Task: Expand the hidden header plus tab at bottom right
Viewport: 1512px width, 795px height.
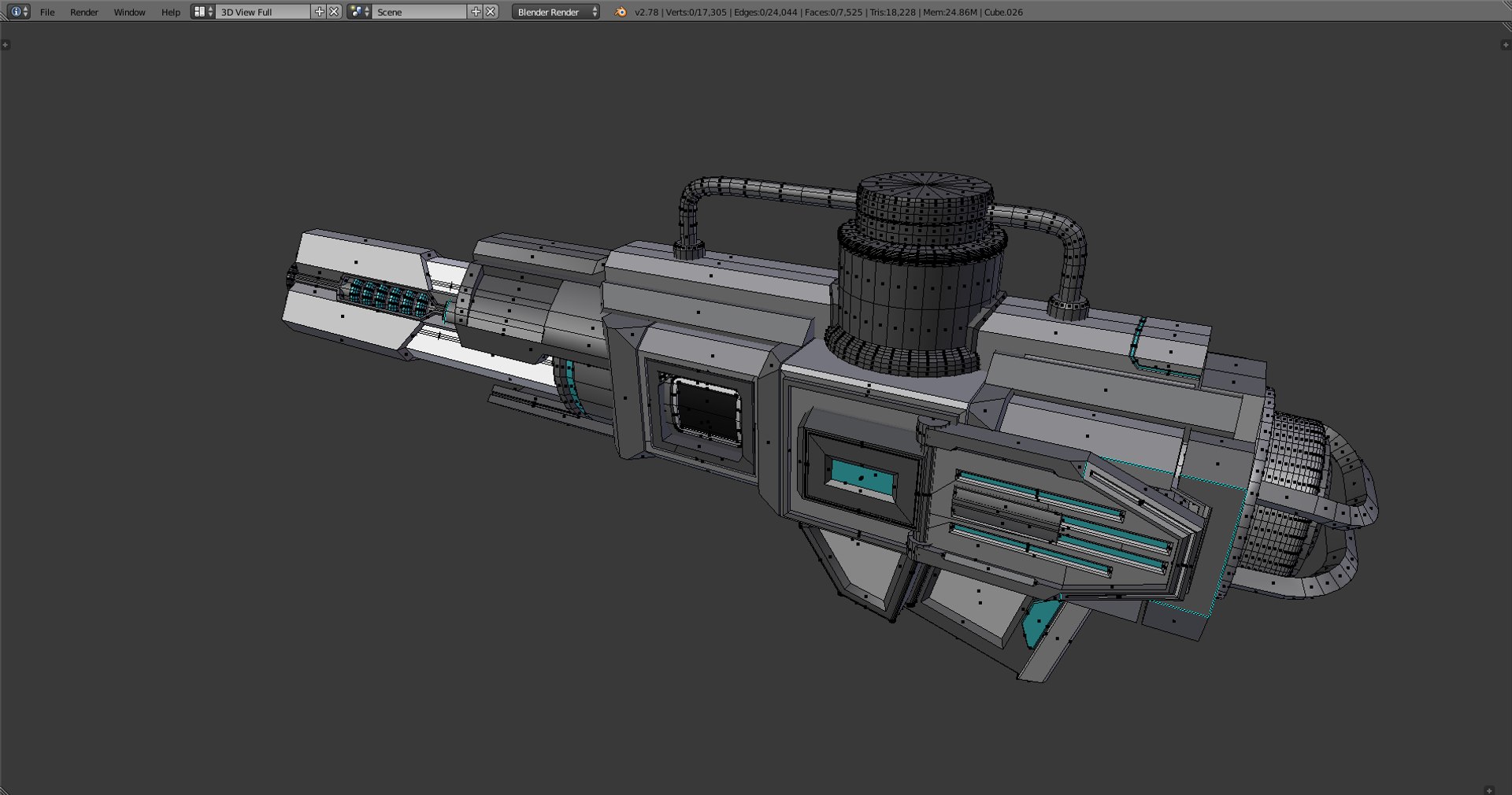Action: [x=1488, y=790]
